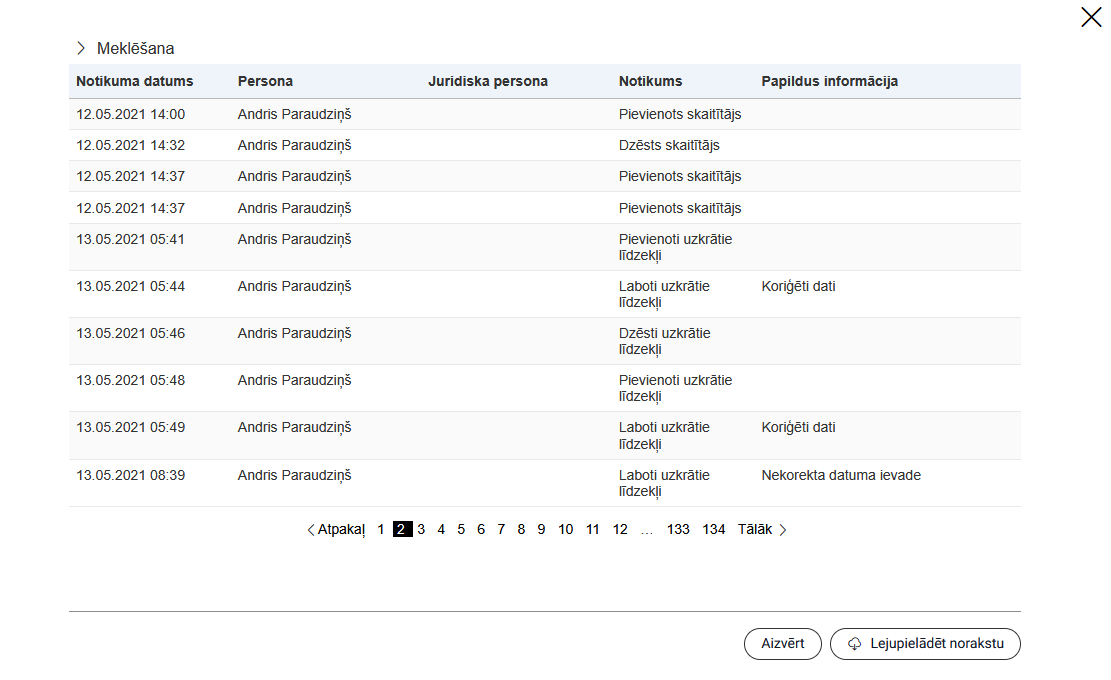
Task: Click the Notikums column header
Action: 650,81
